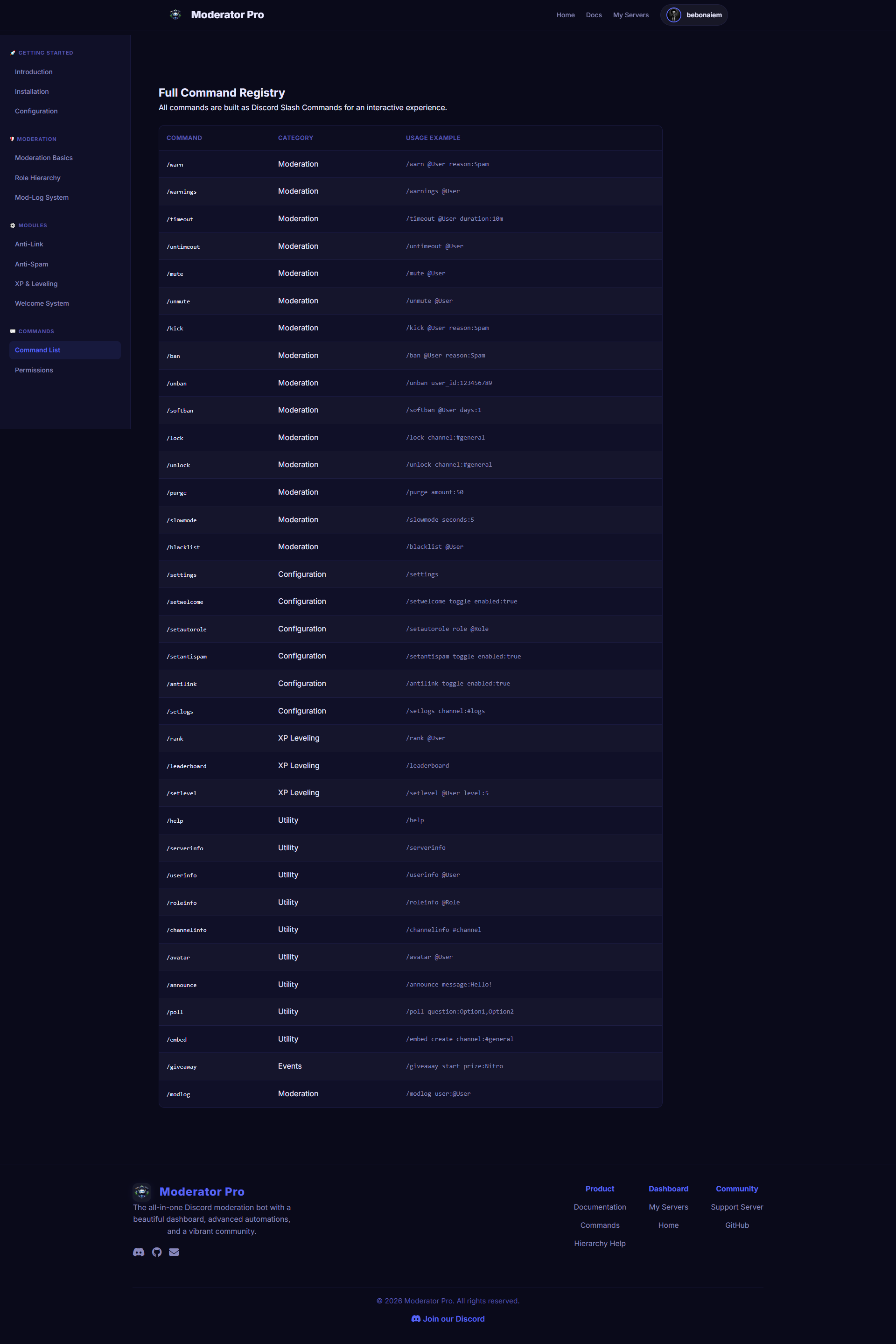Open Home in the top navigation
This screenshot has height=1344, width=896.
tap(565, 15)
